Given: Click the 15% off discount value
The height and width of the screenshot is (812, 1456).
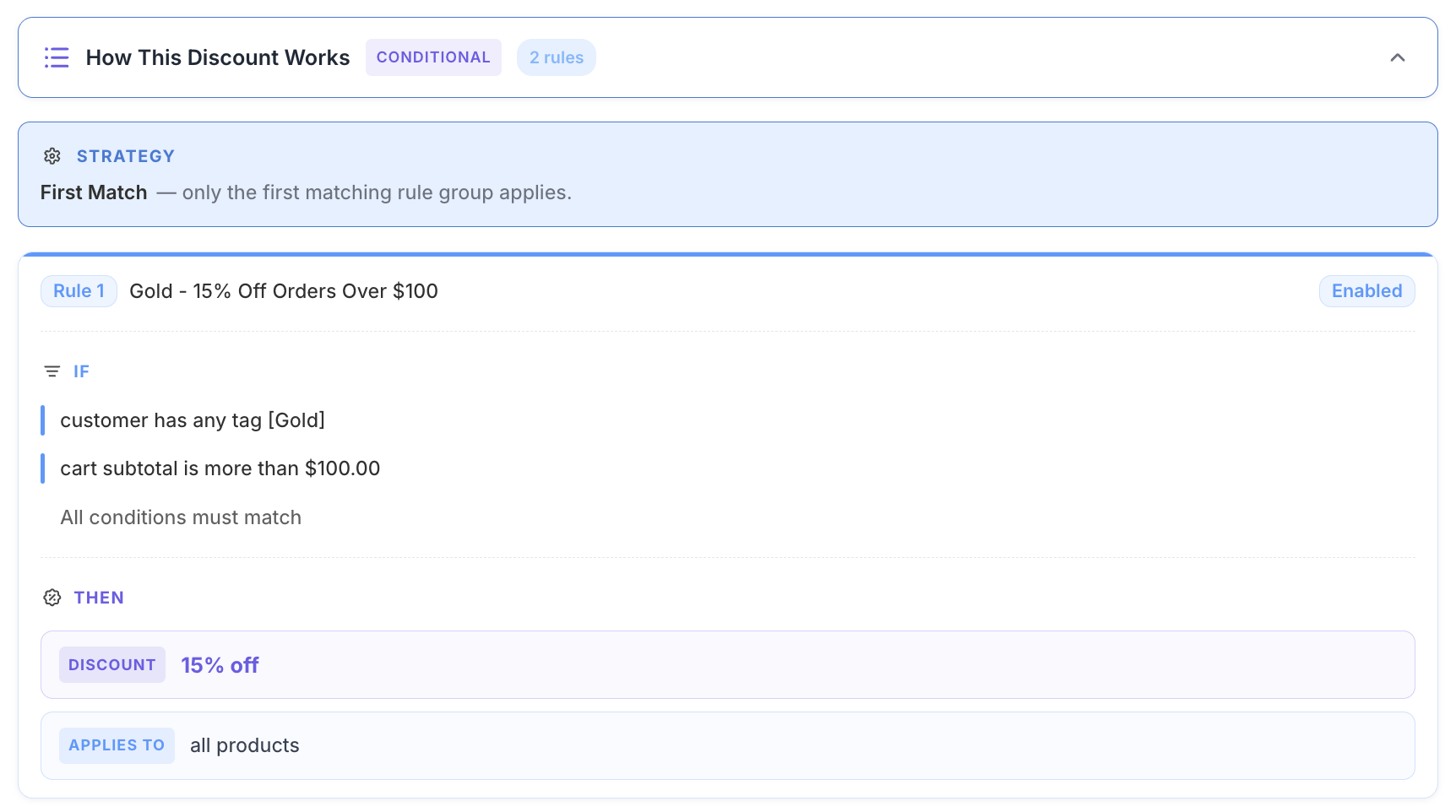Looking at the screenshot, I should tap(220, 665).
